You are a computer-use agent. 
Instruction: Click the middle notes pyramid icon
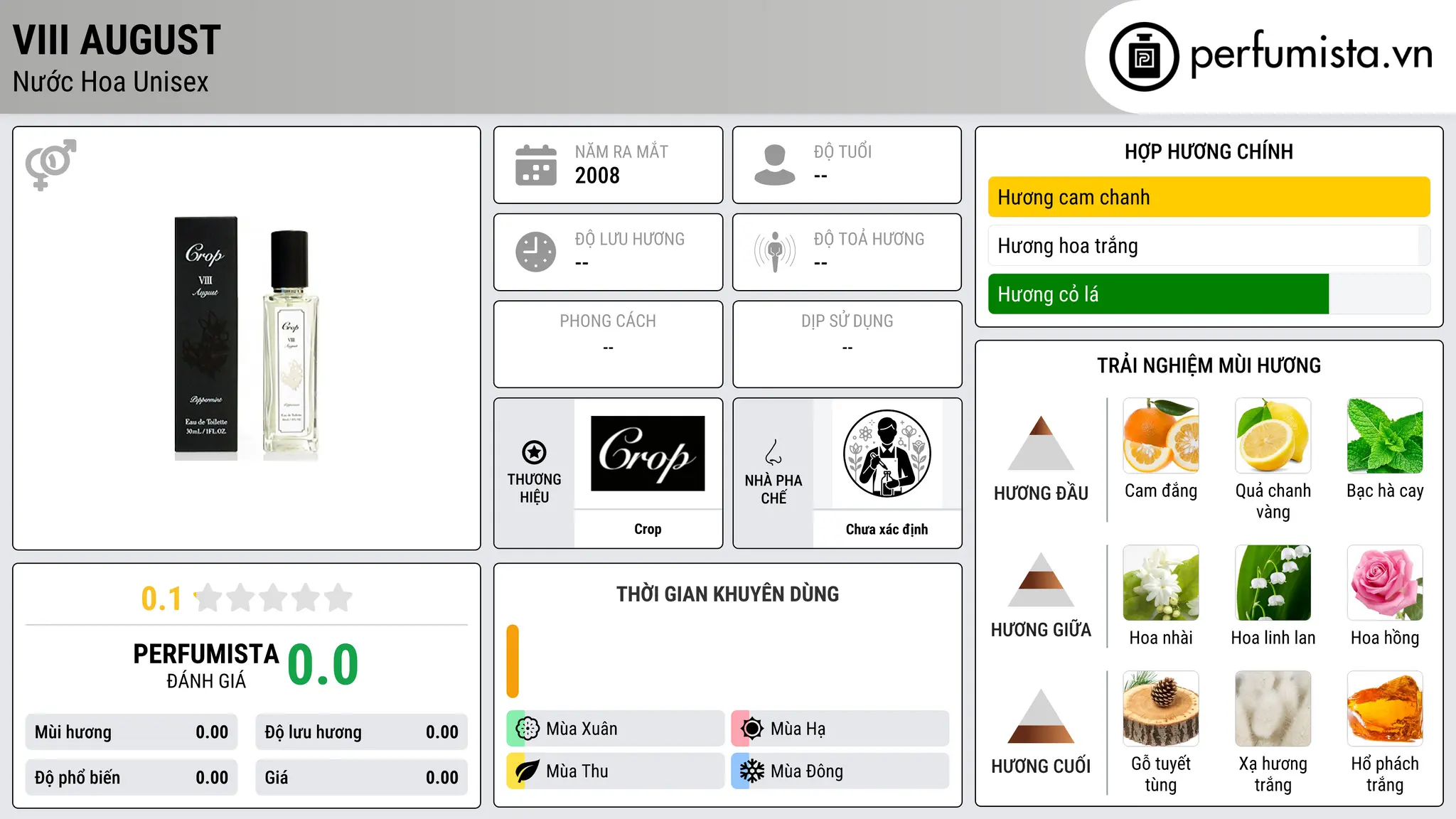(1041, 579)
